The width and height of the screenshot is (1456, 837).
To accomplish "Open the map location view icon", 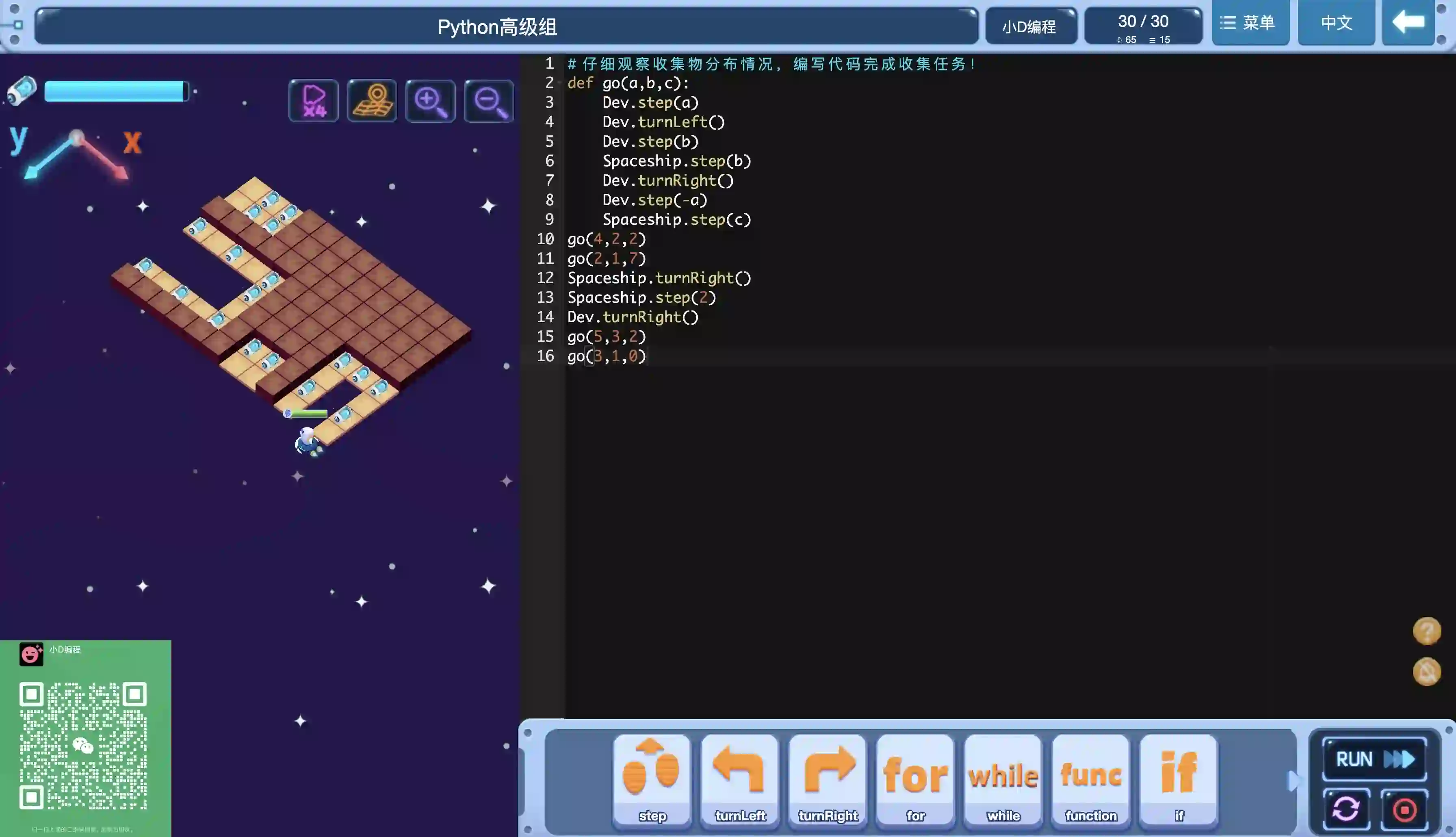I will tap(373, 101).
